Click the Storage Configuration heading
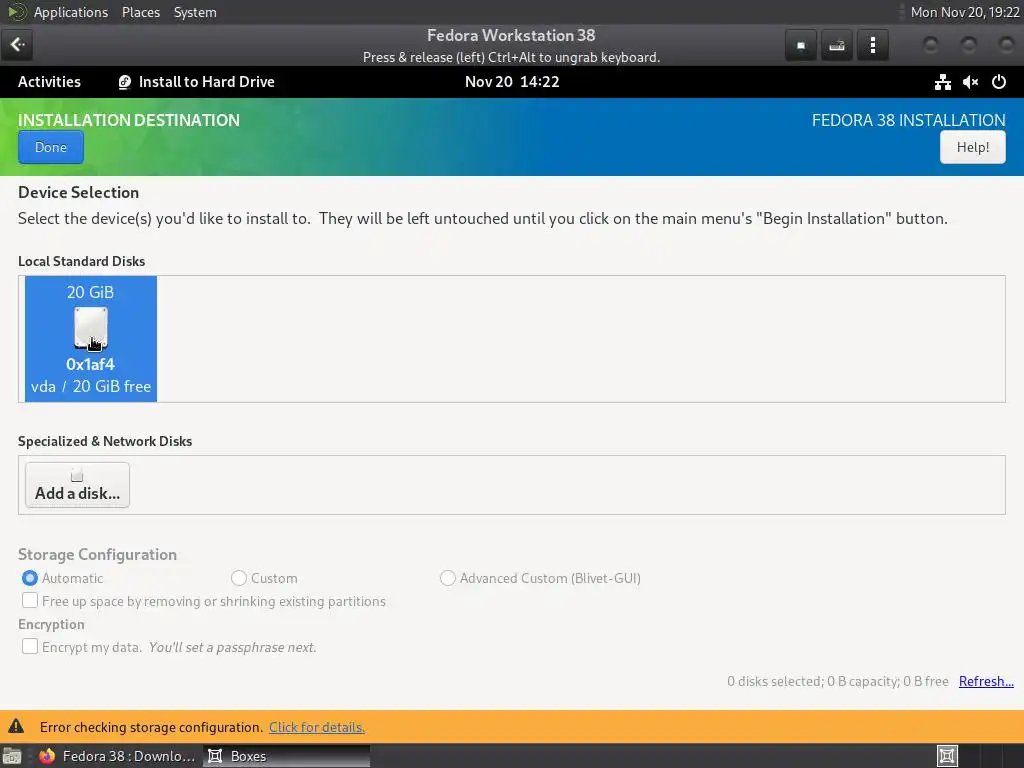This screenshot has width=1024, height=768. point(97,554)
